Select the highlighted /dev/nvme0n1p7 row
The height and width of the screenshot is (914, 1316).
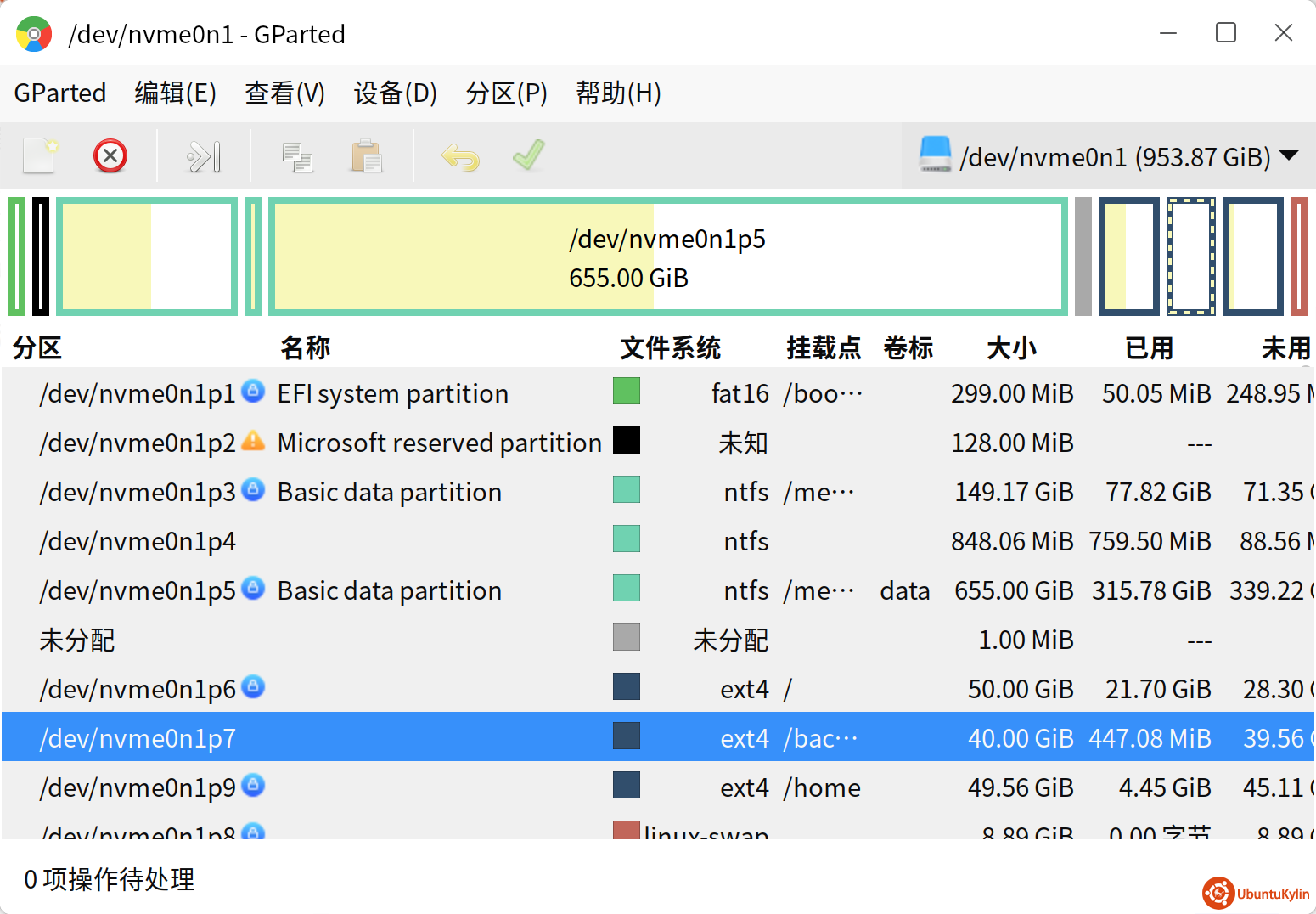point(658,736)
